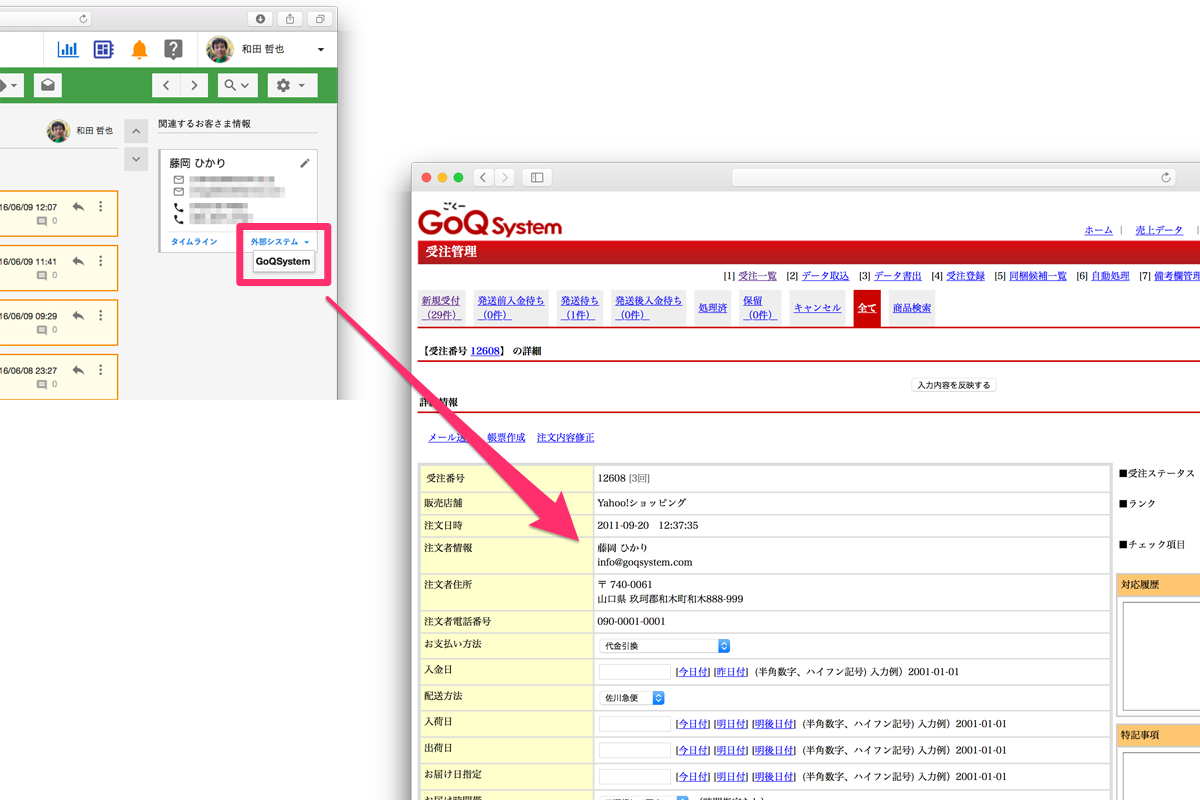Open the search magnifier dropdown
Image resolution: width=1200 pixels, height=800 pixels.
click(x=236, y=86)
